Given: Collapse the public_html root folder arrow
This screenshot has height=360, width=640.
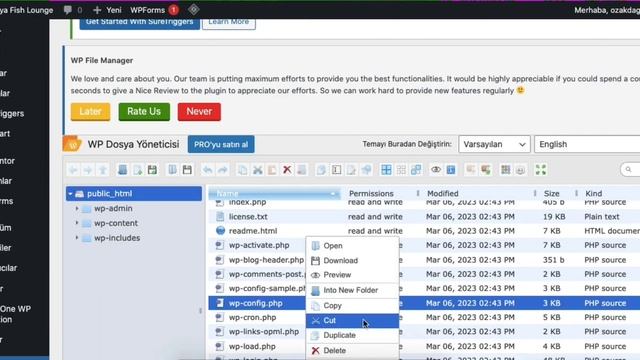Looking at the screenshot, I should (70, 194).
